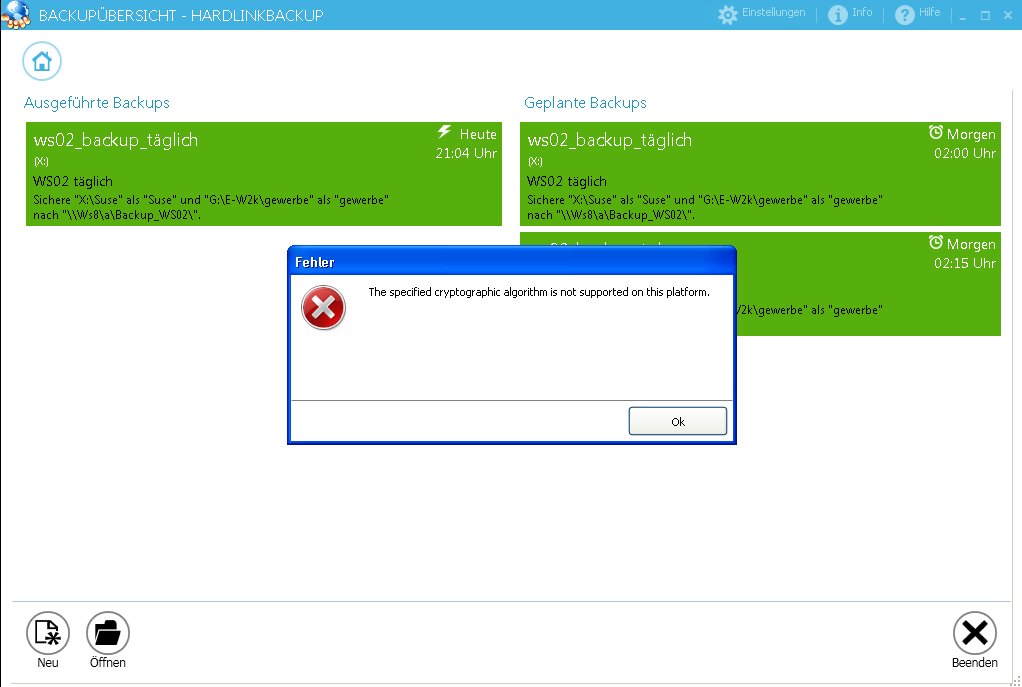This screenshot has height=687, width=1022.
Task: Click the Geplante Backups heading
Action: pos(585,103)
